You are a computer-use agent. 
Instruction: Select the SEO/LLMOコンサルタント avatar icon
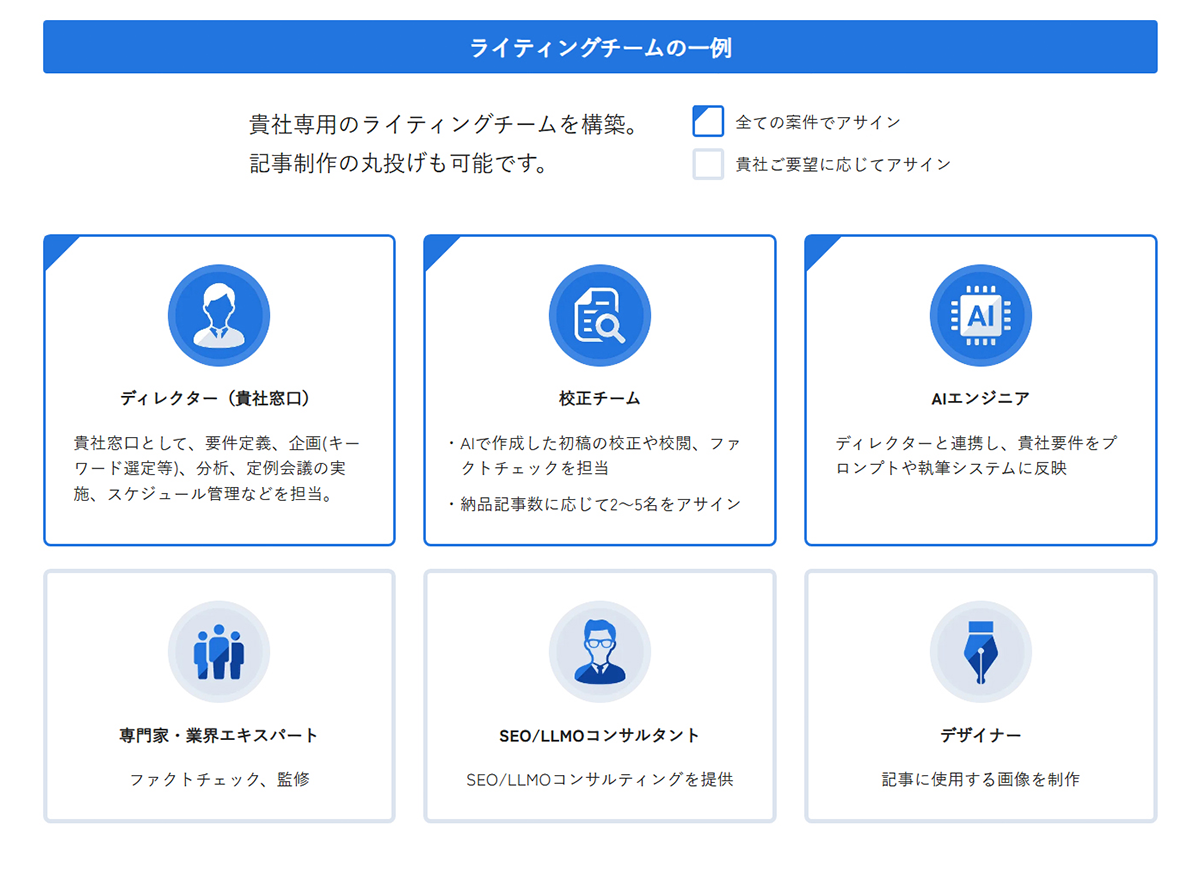click(599, 650)
